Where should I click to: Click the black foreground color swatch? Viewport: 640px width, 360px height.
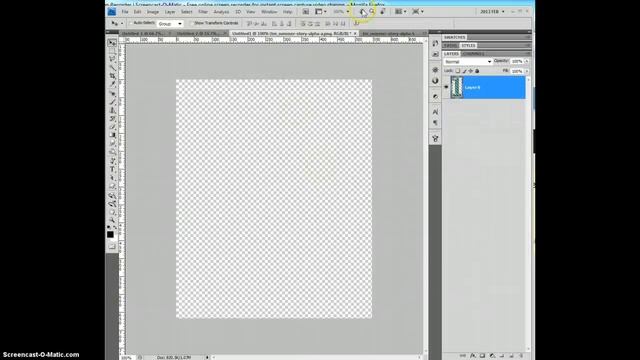[x=110, y=234]
